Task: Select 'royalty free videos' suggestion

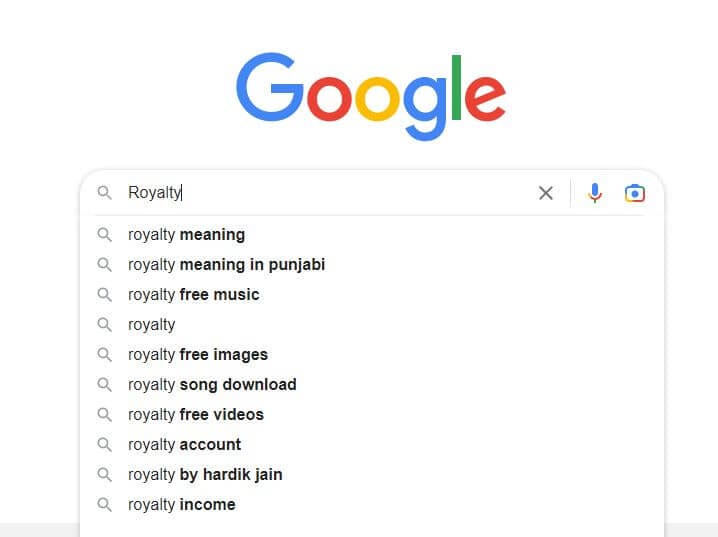Action: 372,414
